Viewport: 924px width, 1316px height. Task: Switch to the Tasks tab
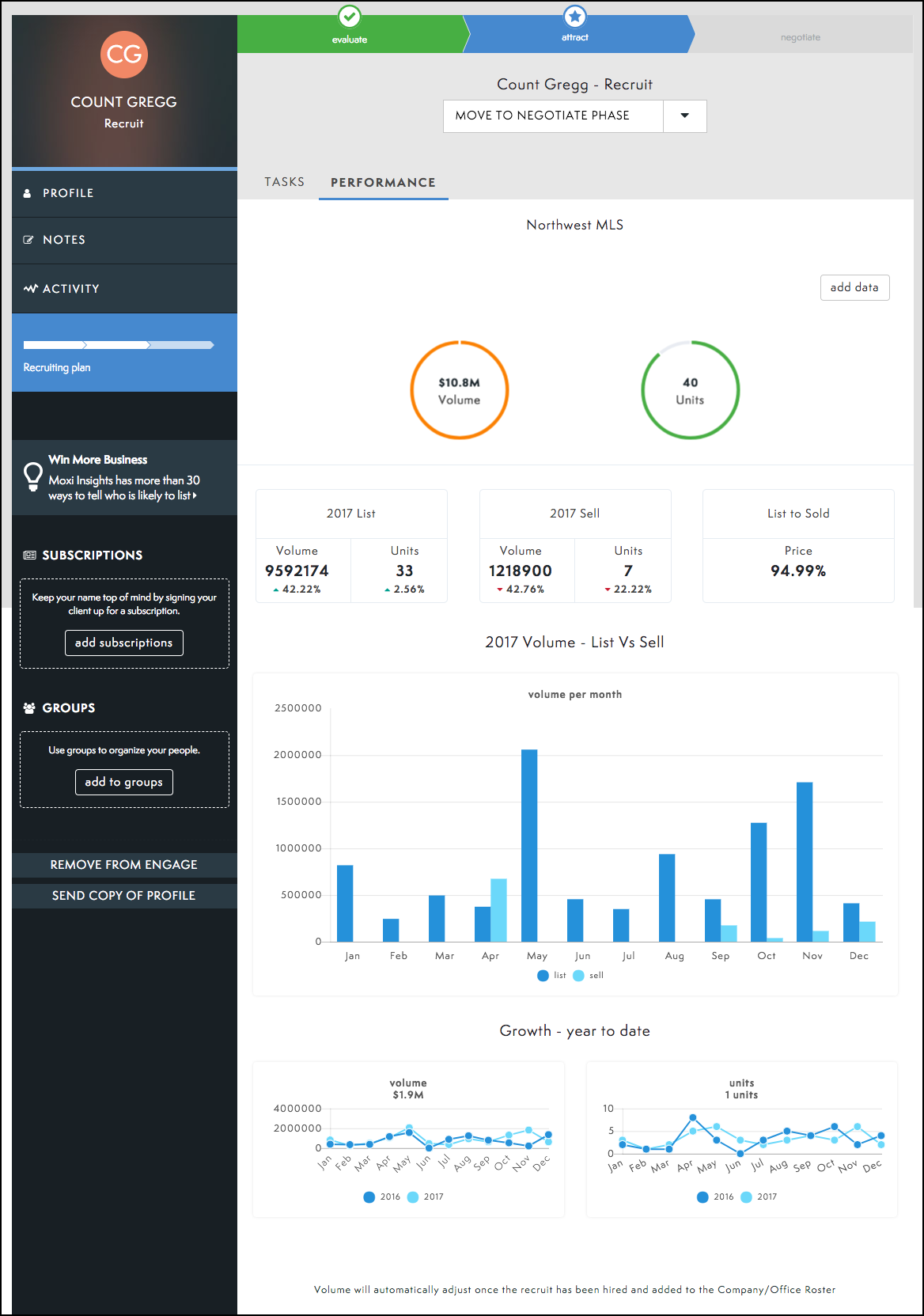(x=284, y=182)
